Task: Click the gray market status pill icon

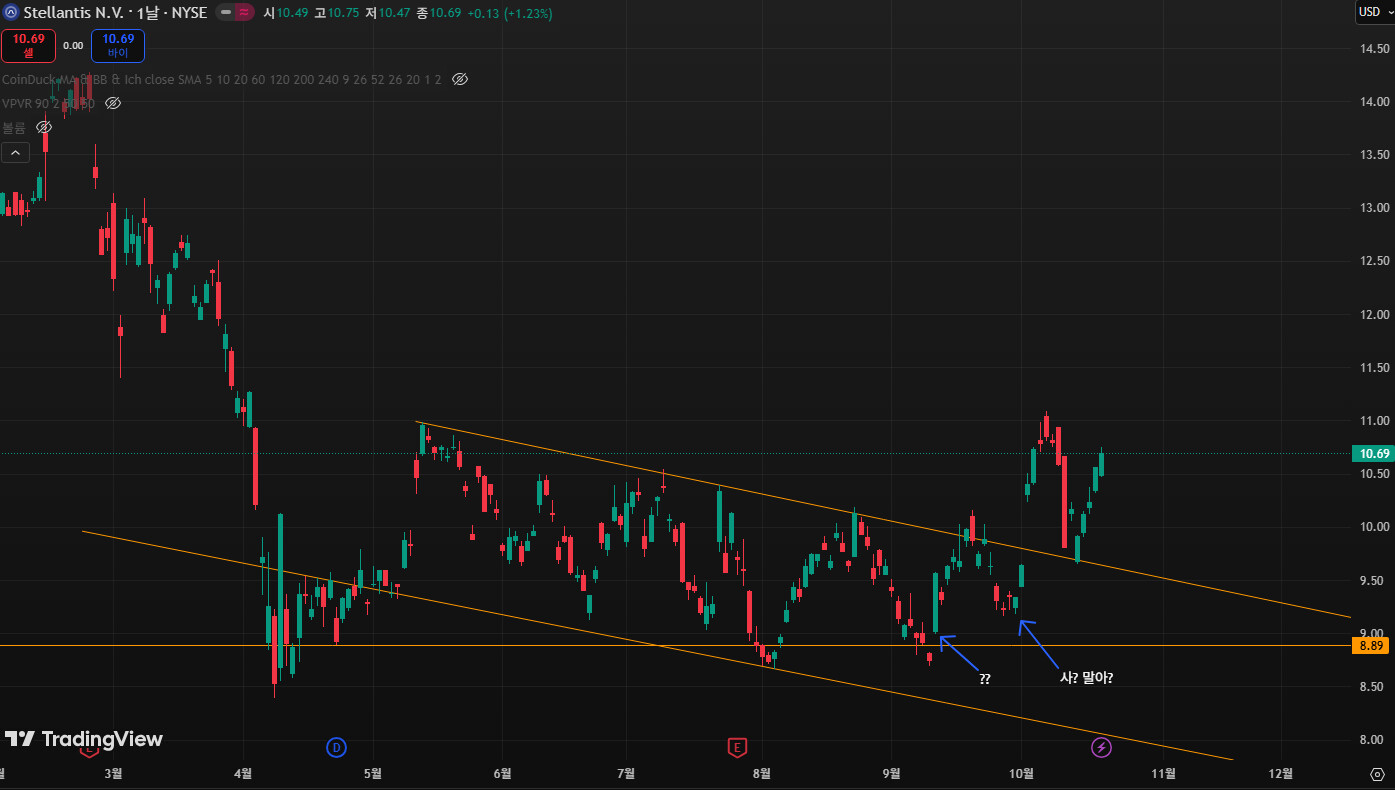Action: [x=226, y=13]
